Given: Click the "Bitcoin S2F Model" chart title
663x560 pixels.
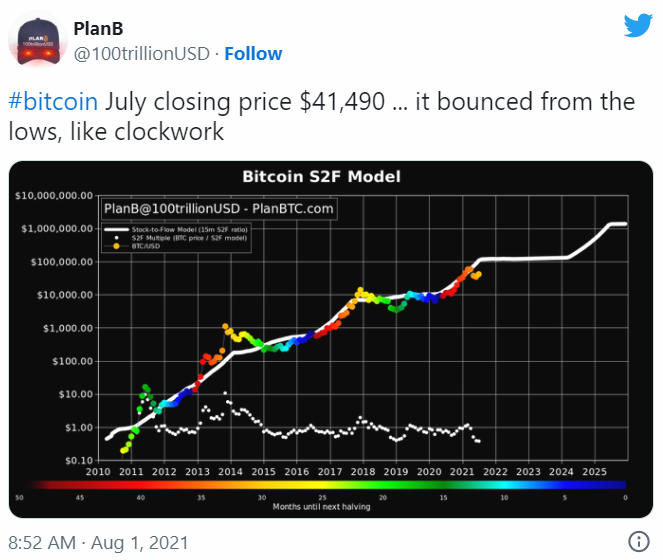Looking at the screenshot, I should click(321, 176).
